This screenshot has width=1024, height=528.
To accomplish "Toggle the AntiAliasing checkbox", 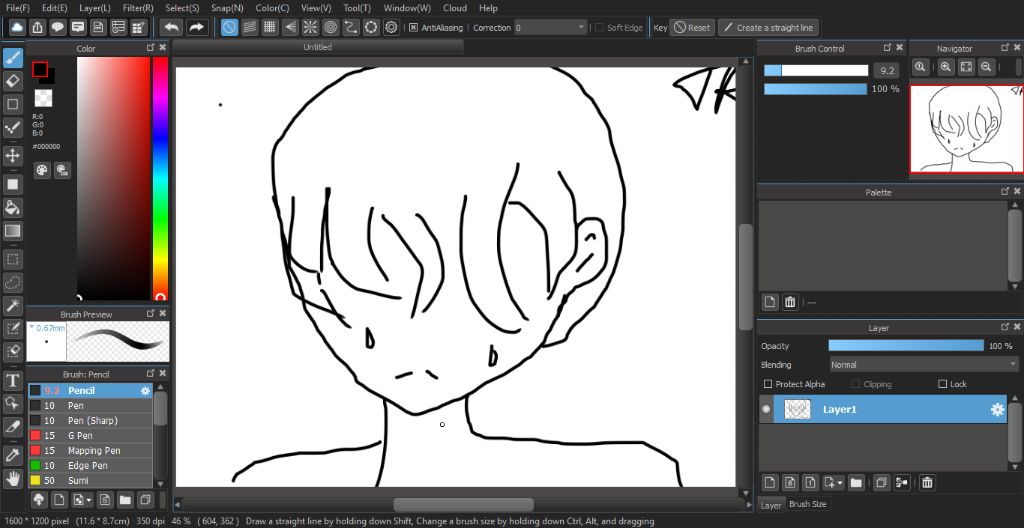I will [x=413, y=27].
